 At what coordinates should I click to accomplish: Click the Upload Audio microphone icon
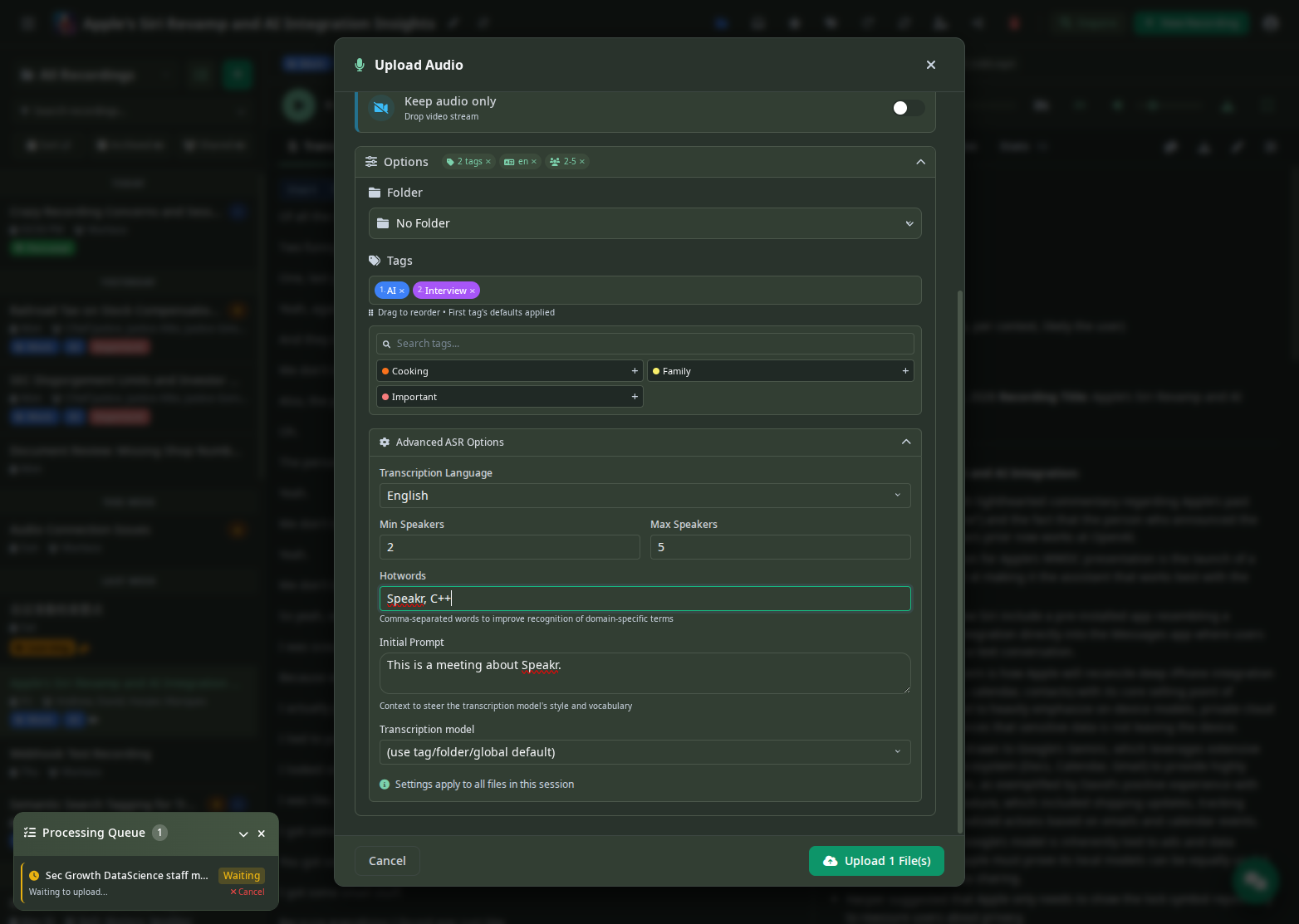pyautogui.click(x=360, y=65)
